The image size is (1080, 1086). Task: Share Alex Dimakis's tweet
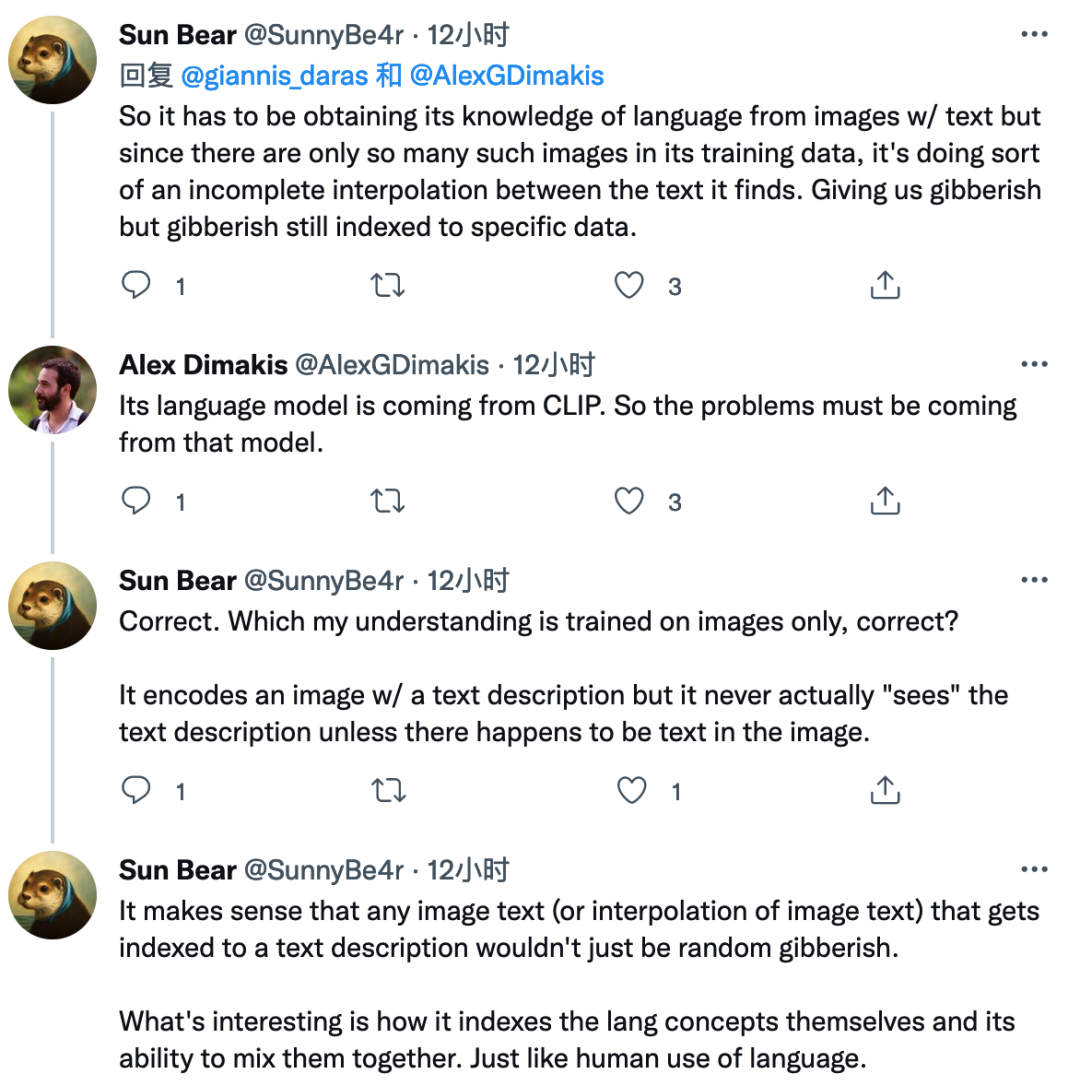coord(884,501)
